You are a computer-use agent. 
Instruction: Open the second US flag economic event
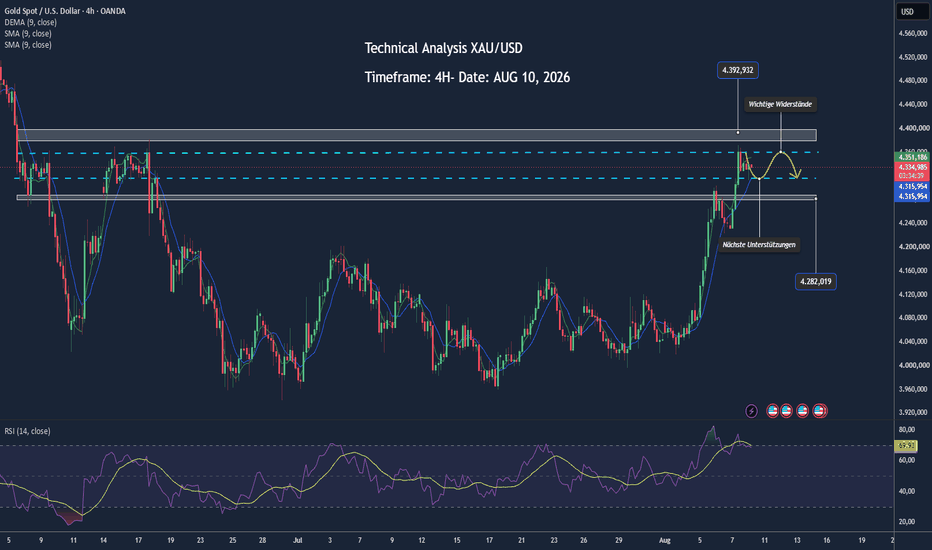click(x=786, y=411)
